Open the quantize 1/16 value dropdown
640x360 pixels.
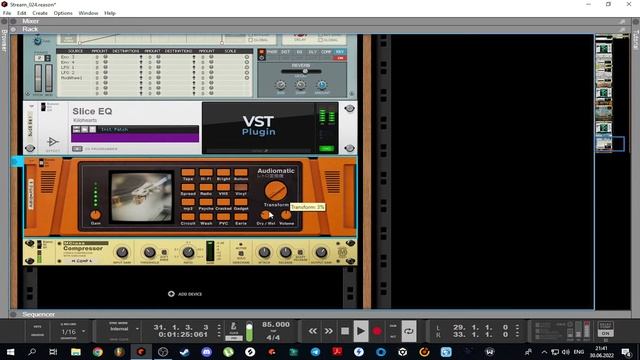[x=83, y=331]
